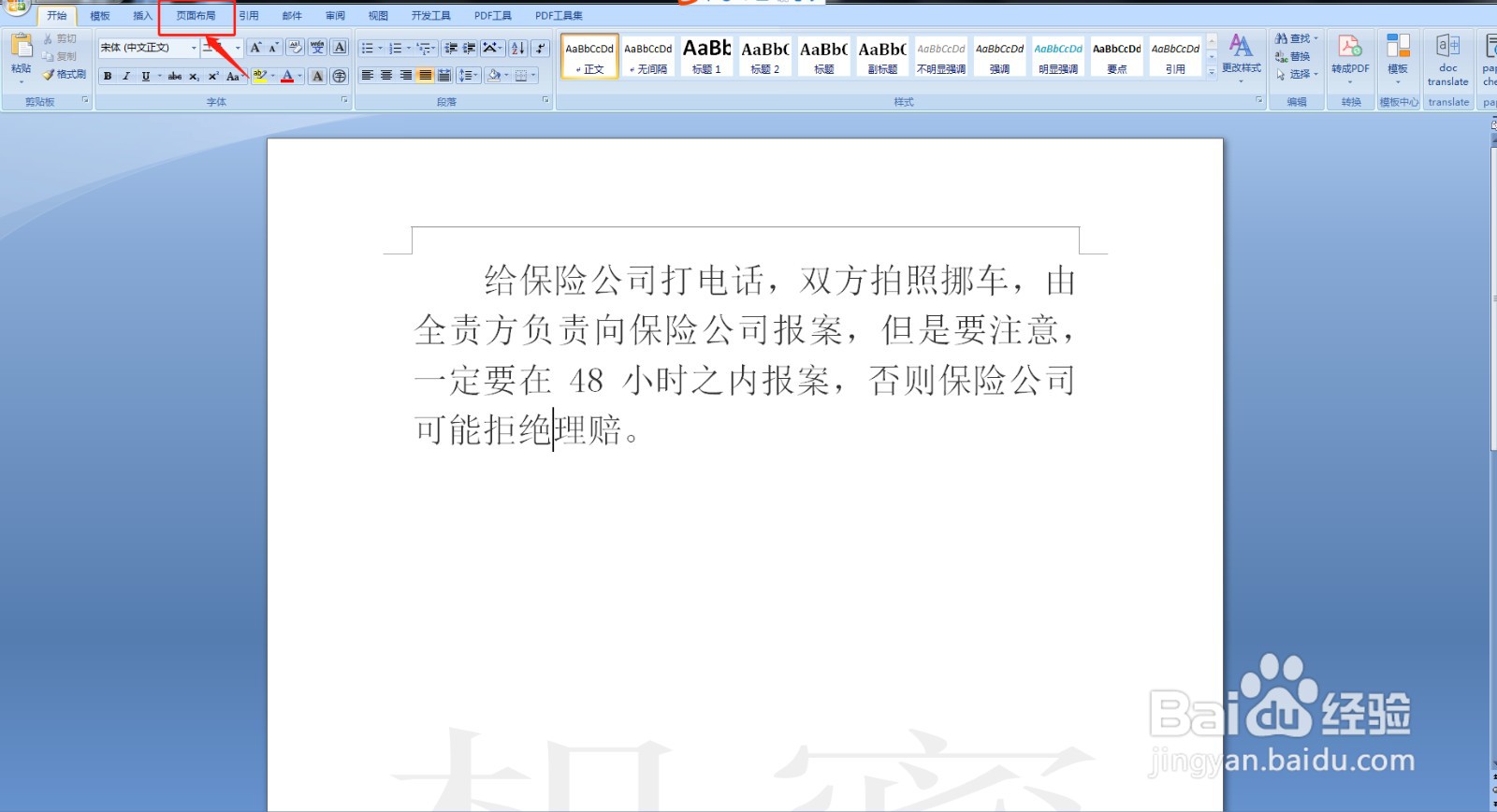Click the Enclose Characters circle icon
The image size is (1497, 812).
[x=340, y=77]
